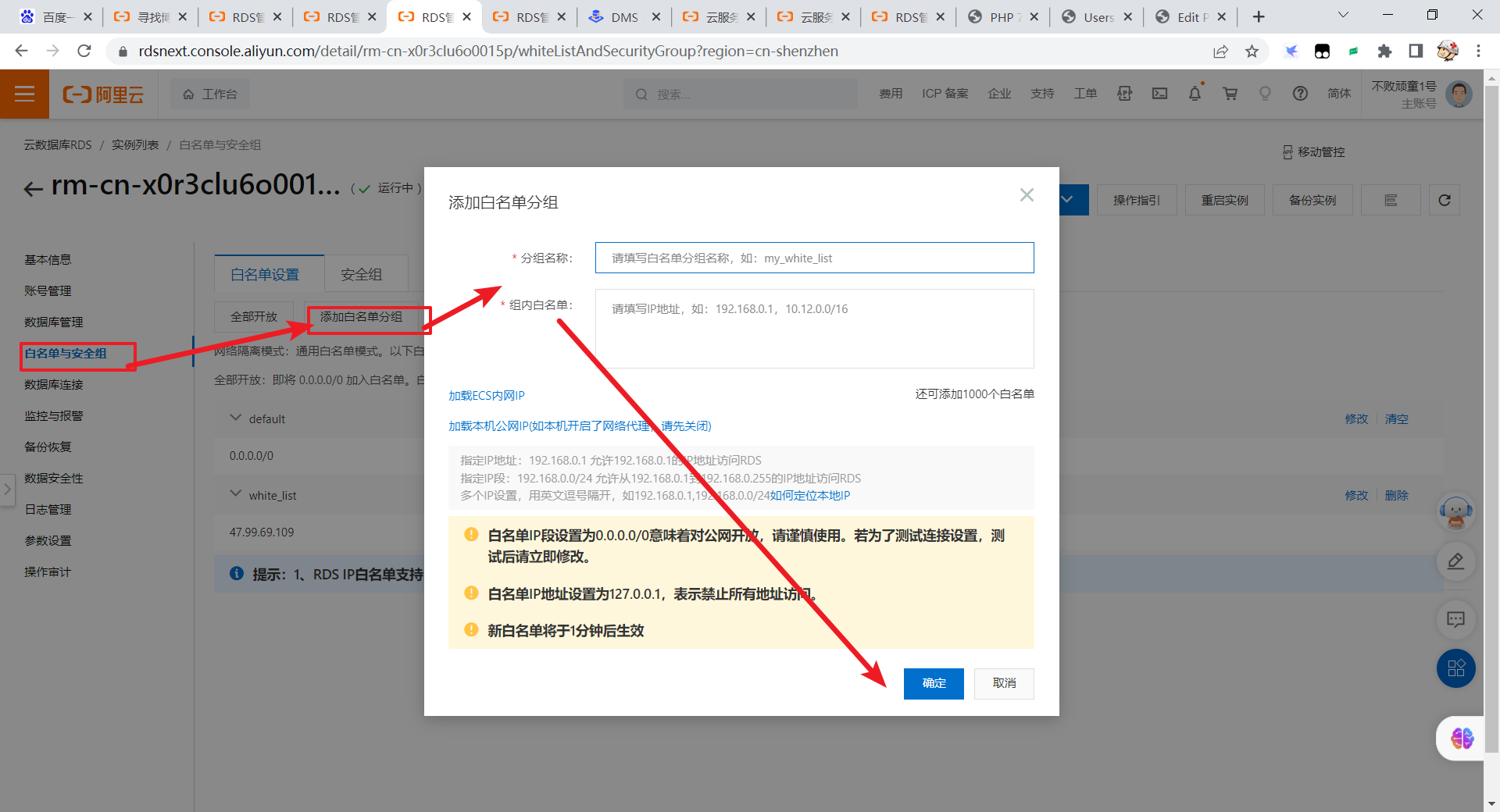Click the blue 确定 confirm button
1500x812 pixels.
coord(933,683)
